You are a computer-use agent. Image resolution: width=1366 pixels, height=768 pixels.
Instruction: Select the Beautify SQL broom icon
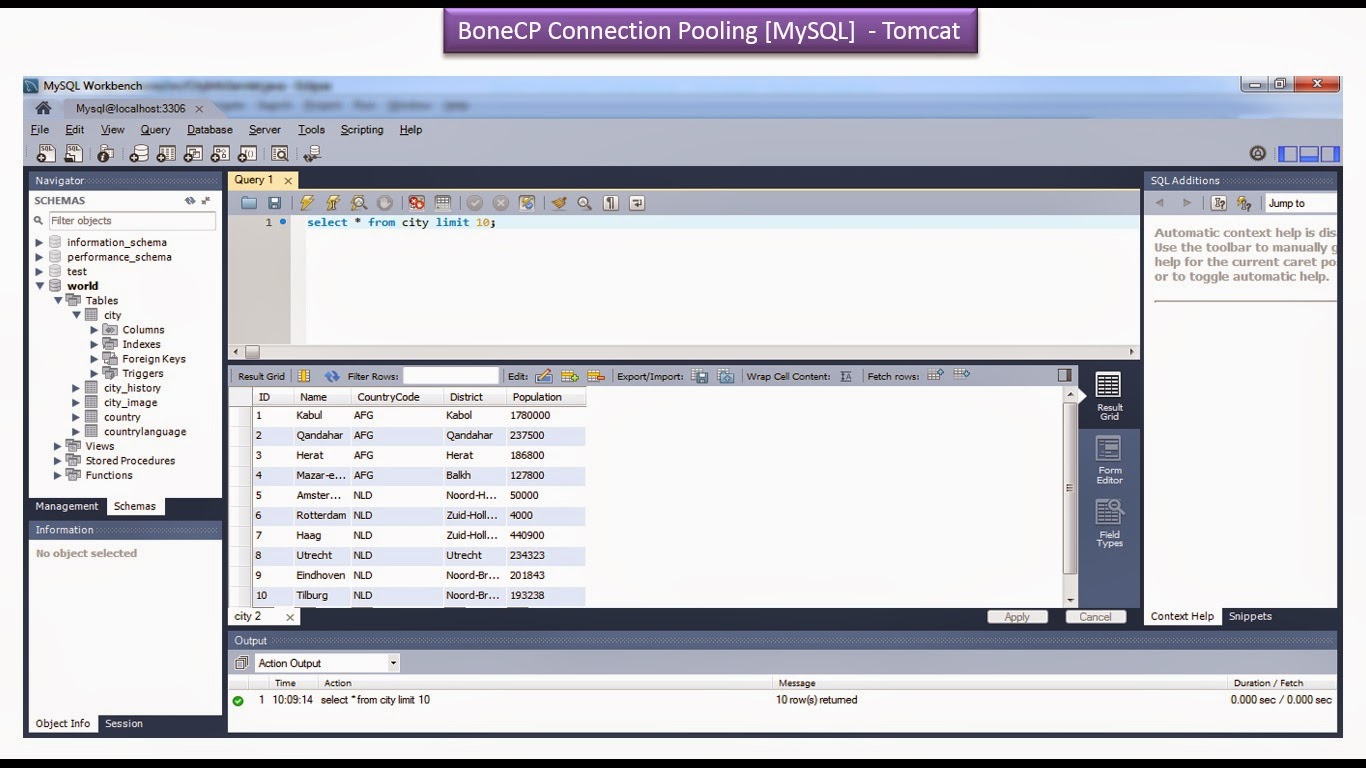pyautogui.click(x=559, y=202)
